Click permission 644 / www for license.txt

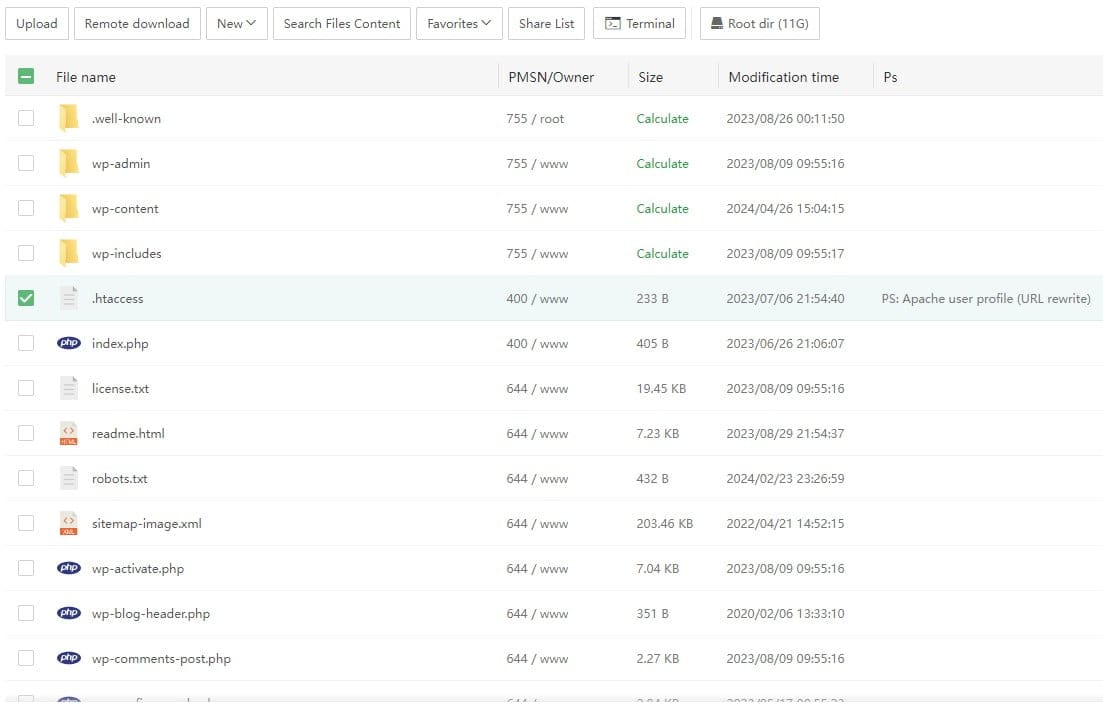(x=537, y=388)
